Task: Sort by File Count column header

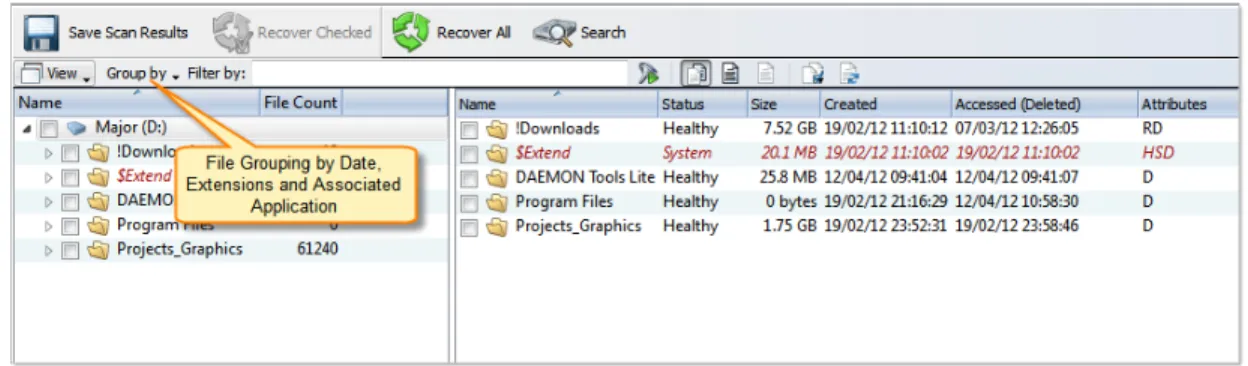Action: click(300, 102)
